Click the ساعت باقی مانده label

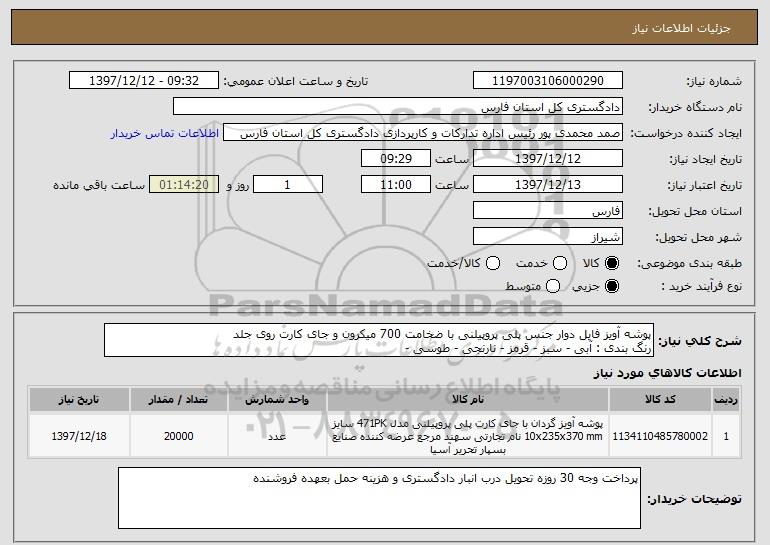coord(99,185)
